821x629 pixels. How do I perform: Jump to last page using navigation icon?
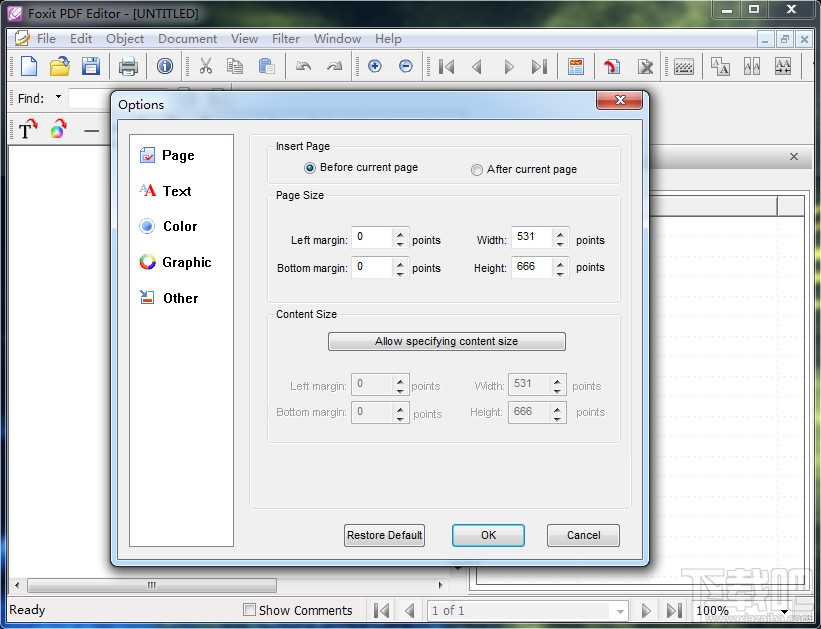[x=540, y=66]
